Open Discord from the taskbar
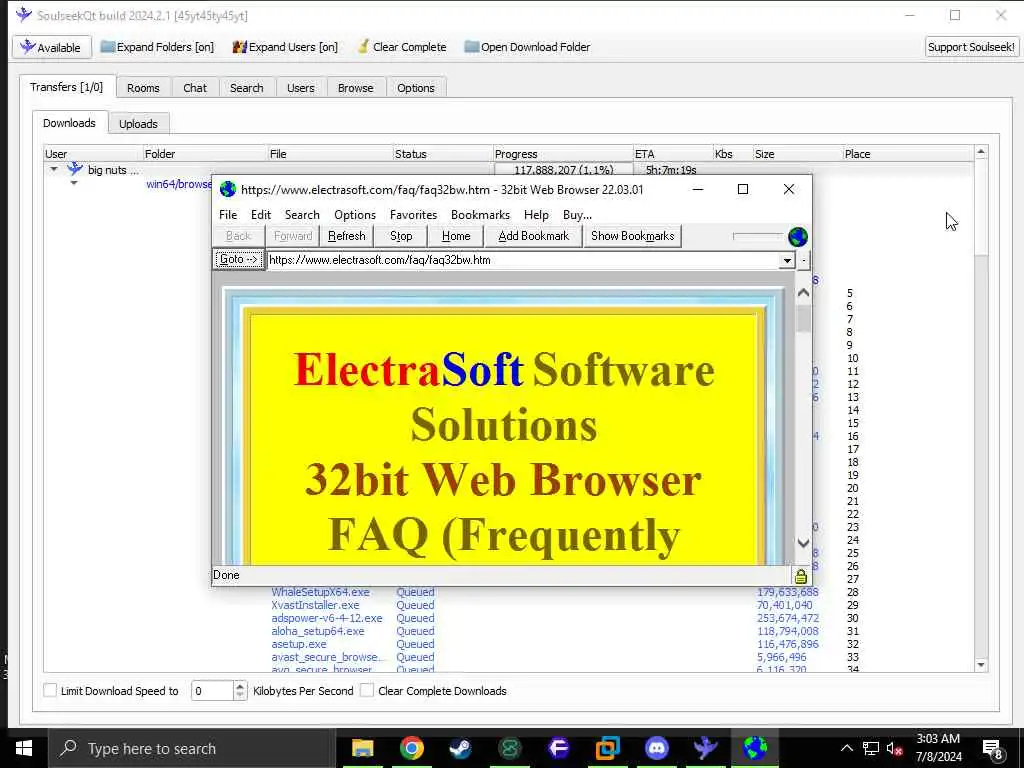Viewport: 1024px width, 768px height. pos(657,748)
